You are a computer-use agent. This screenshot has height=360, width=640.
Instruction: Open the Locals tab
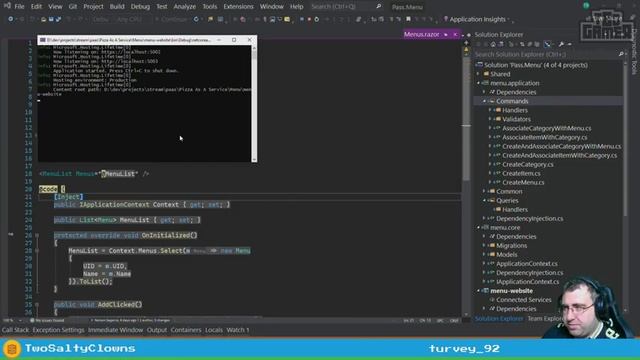coord(214,330)
